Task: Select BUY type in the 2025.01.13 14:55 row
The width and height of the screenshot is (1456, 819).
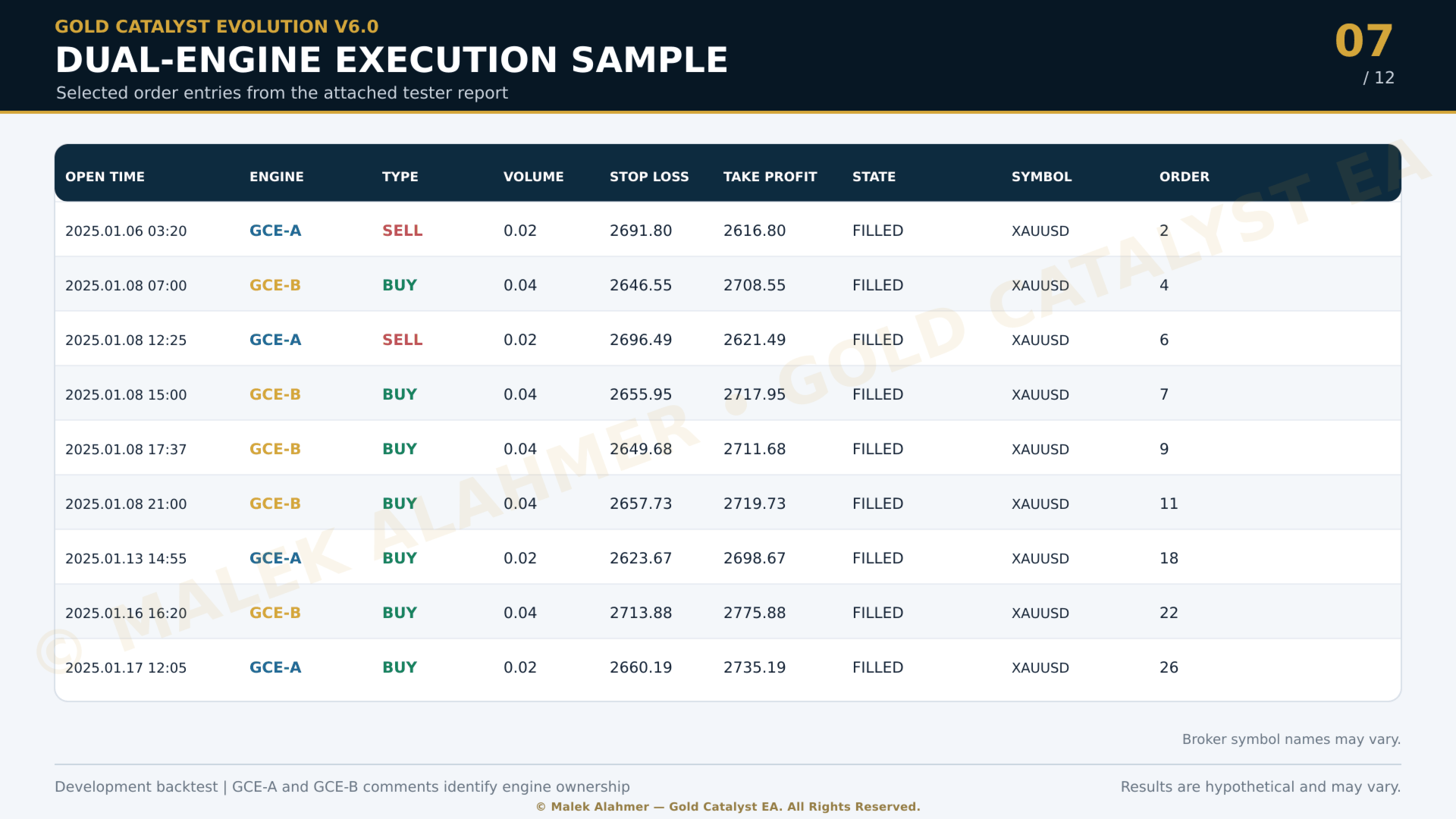Action: coord(400,558)
